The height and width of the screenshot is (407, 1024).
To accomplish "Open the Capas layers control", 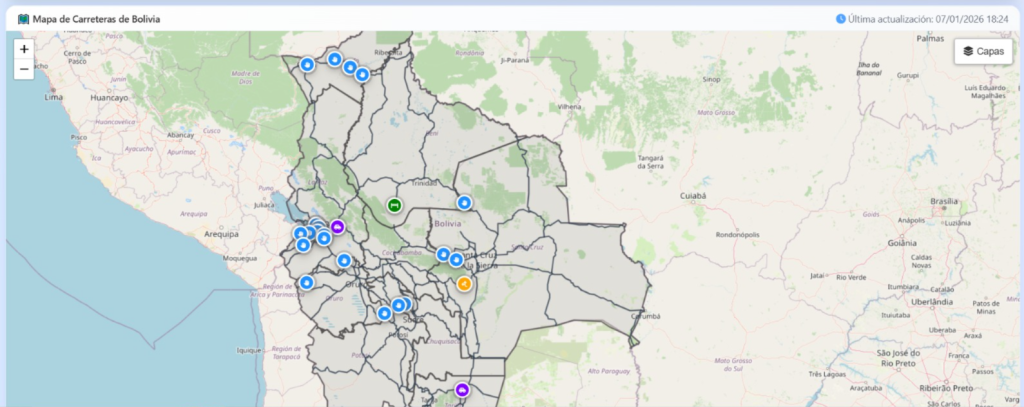I will [983, 51].
